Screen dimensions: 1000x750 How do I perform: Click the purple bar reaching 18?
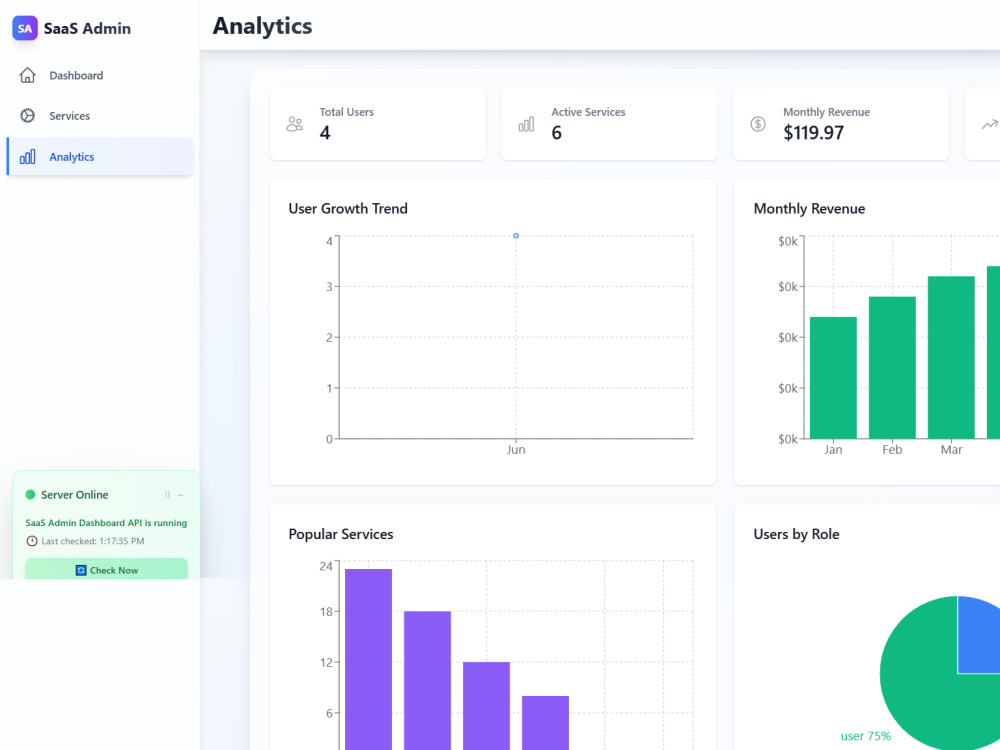(x=427, y=680)
